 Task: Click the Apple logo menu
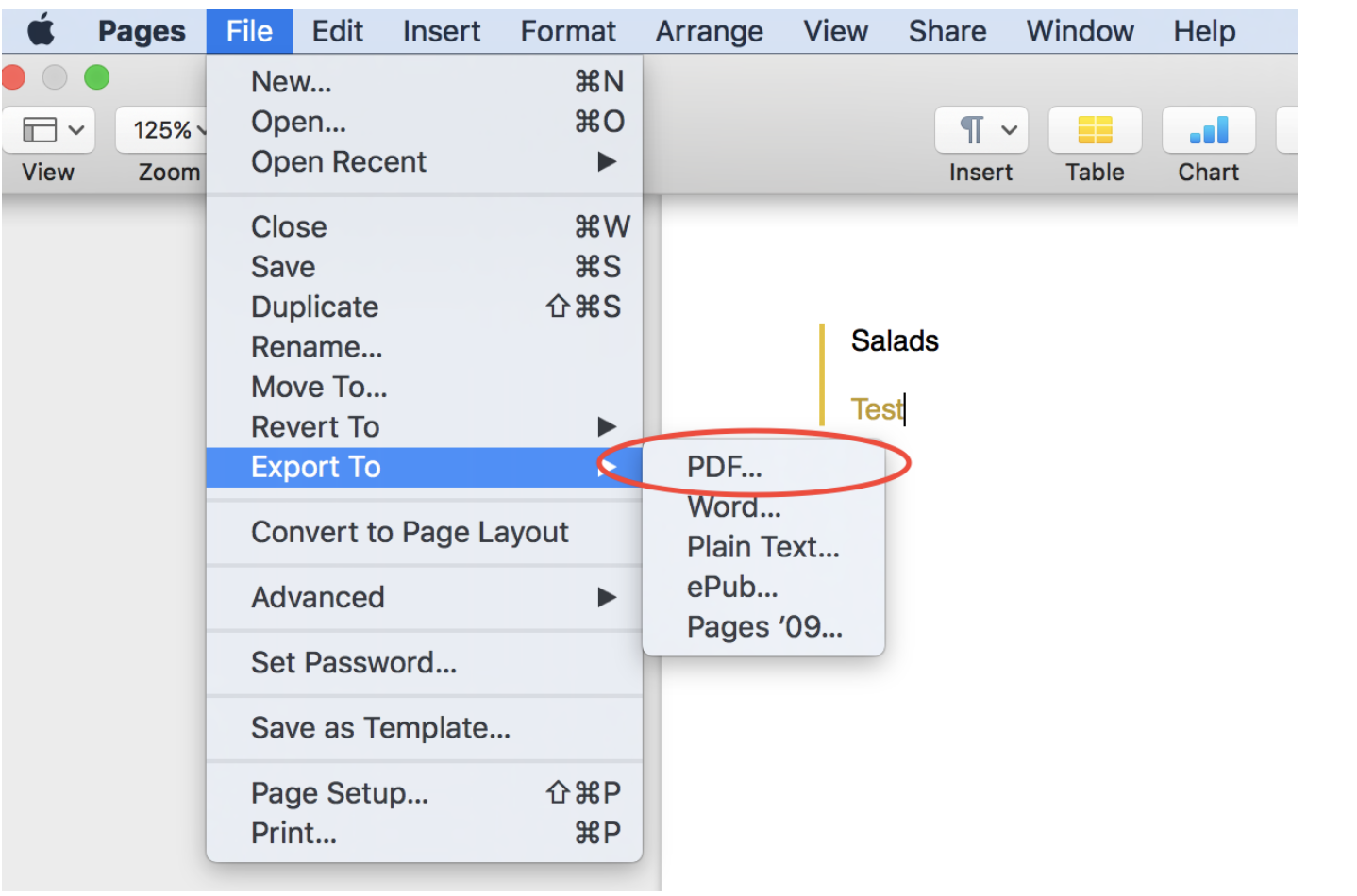(41, 31)
